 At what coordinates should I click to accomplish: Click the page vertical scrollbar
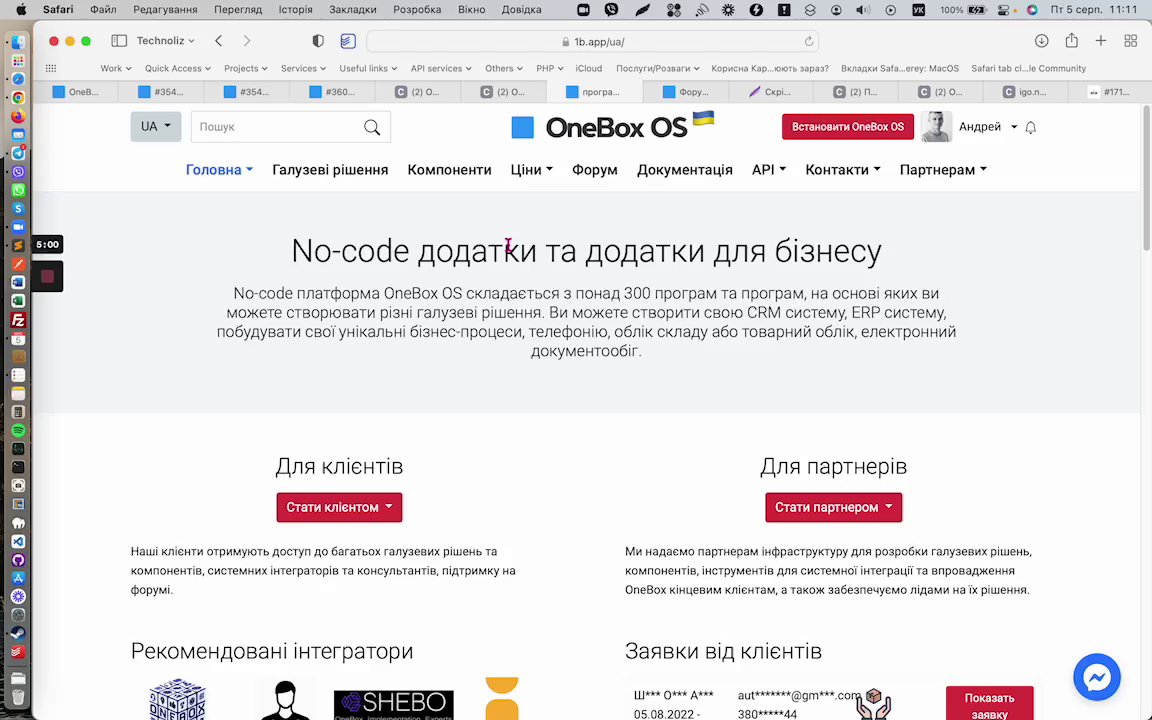click(x=1146, y=179)
